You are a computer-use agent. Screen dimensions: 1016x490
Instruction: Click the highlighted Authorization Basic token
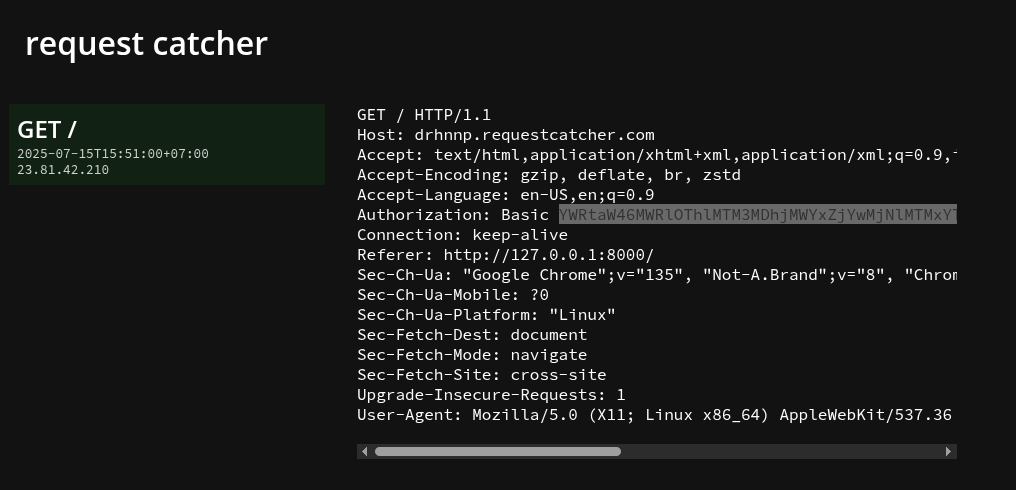[758, 215]
